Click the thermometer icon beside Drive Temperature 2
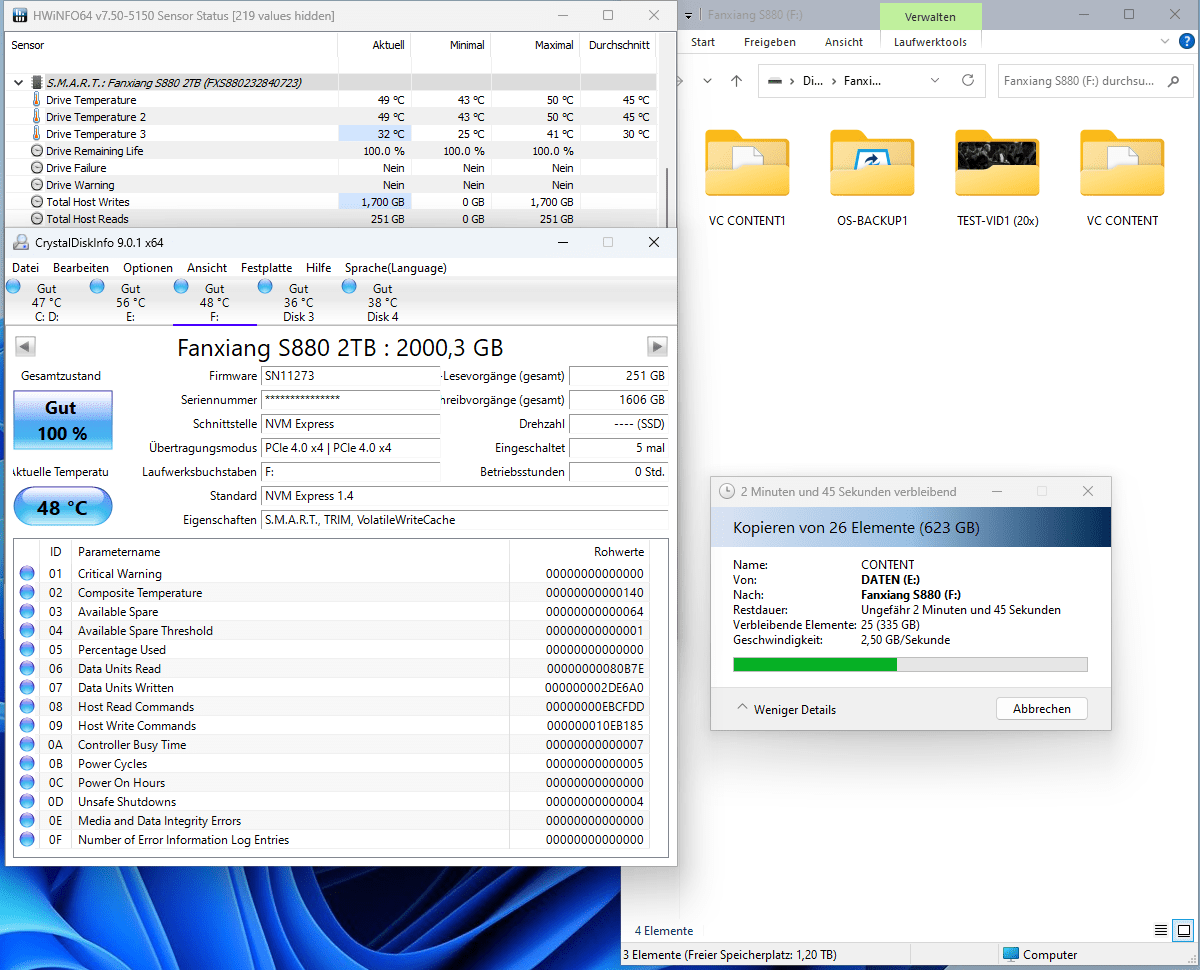 (37, 117)
